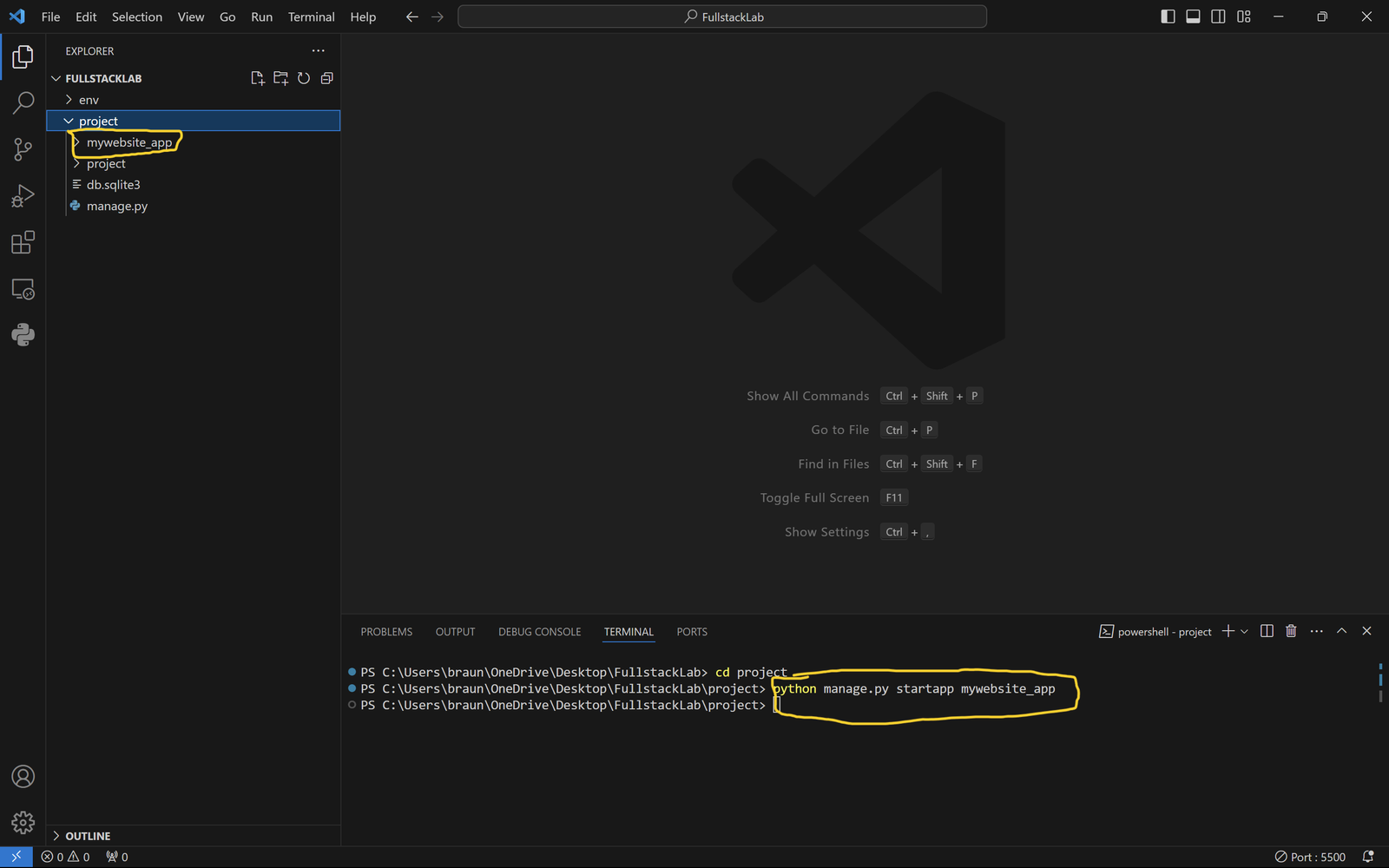Open the Terminal menu

click(x=311, y=16)
